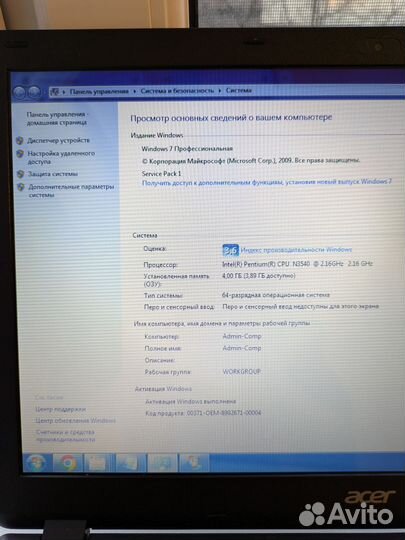405x540 pixels.
Task: Open 'Дополнительные параметры системы' link
Action: point(71,191)
